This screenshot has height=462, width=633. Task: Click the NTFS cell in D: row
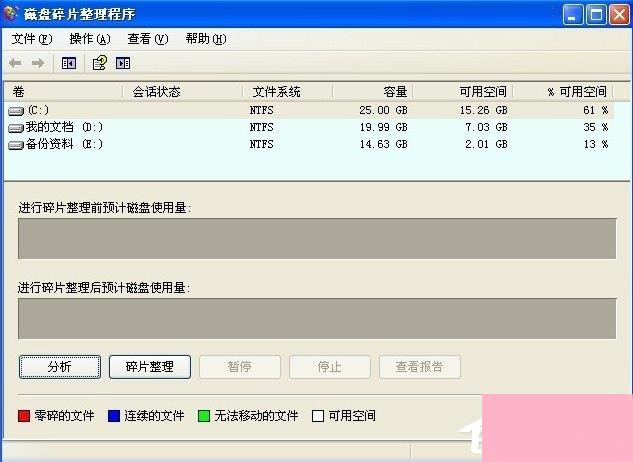pyautogui.click(x=262, y=128)
